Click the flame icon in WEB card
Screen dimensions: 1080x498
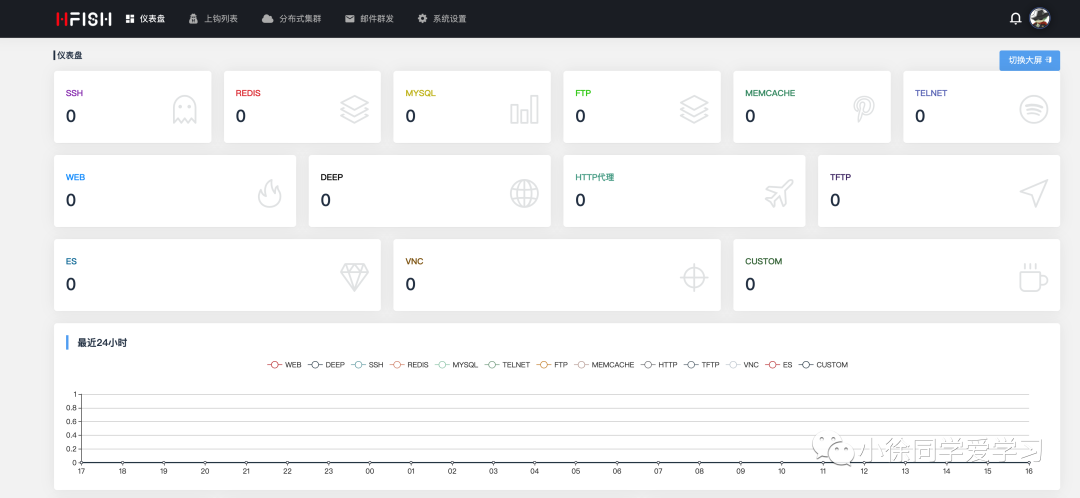(269, 194)
